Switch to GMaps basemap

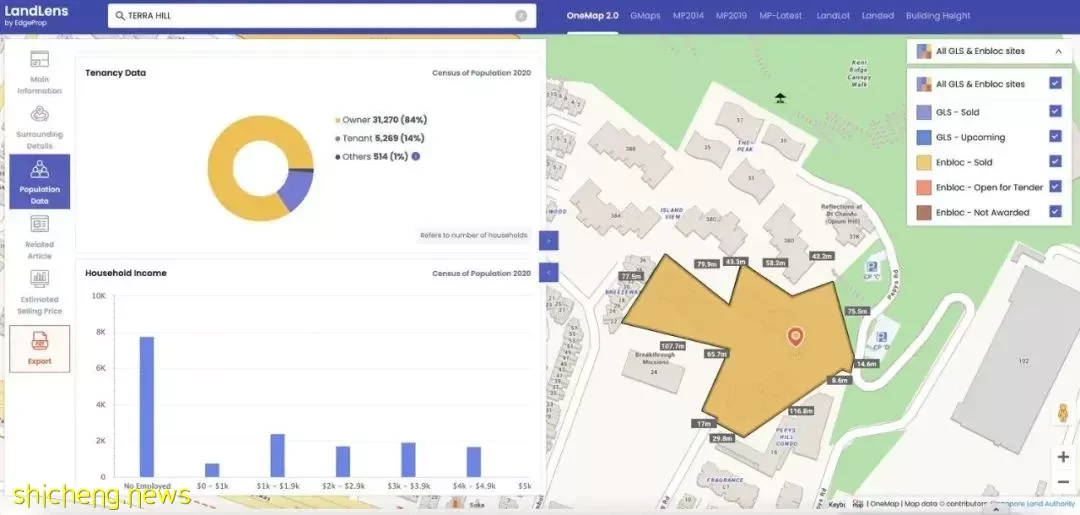[x=645, y=16]
